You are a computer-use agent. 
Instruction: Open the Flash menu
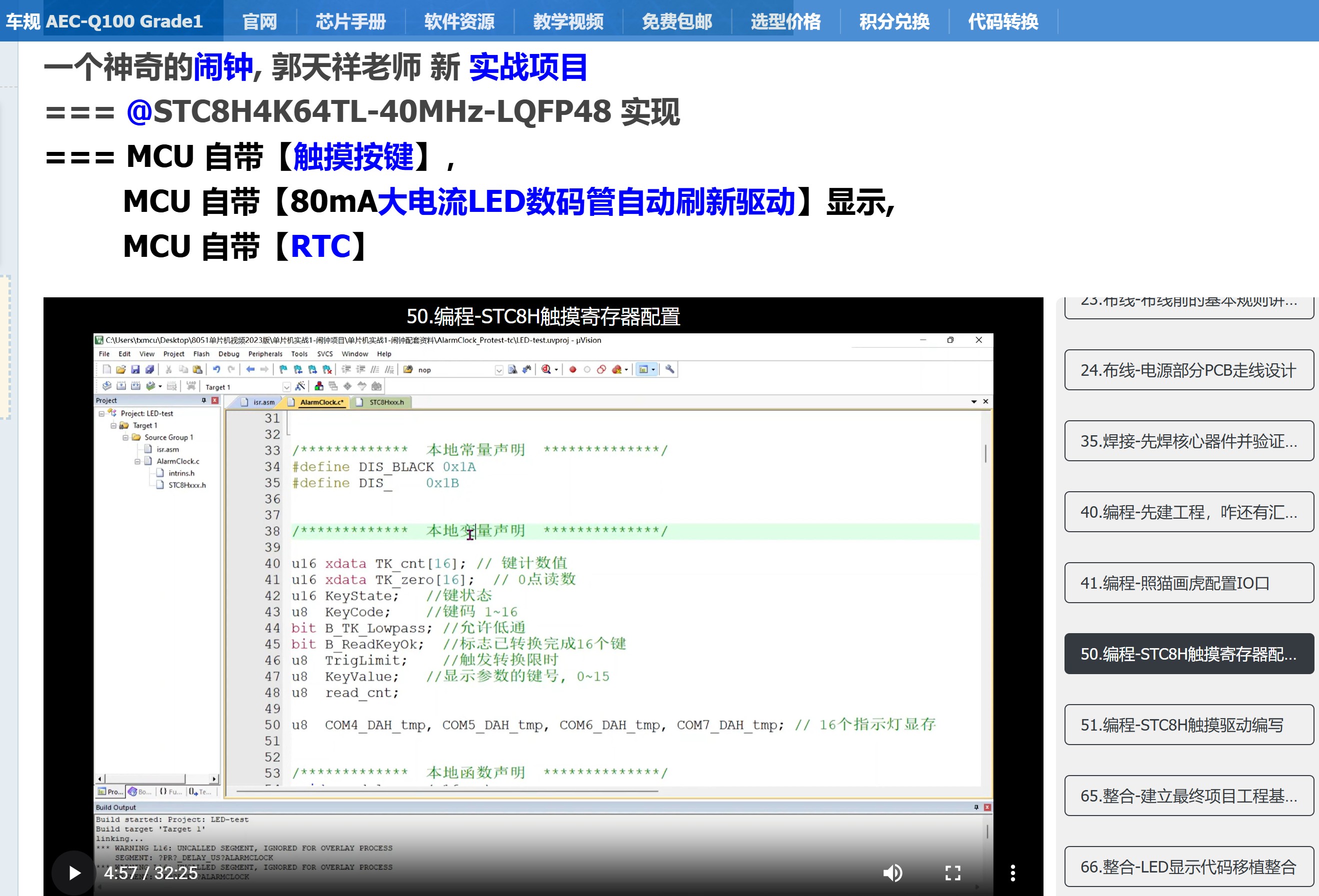201,354
